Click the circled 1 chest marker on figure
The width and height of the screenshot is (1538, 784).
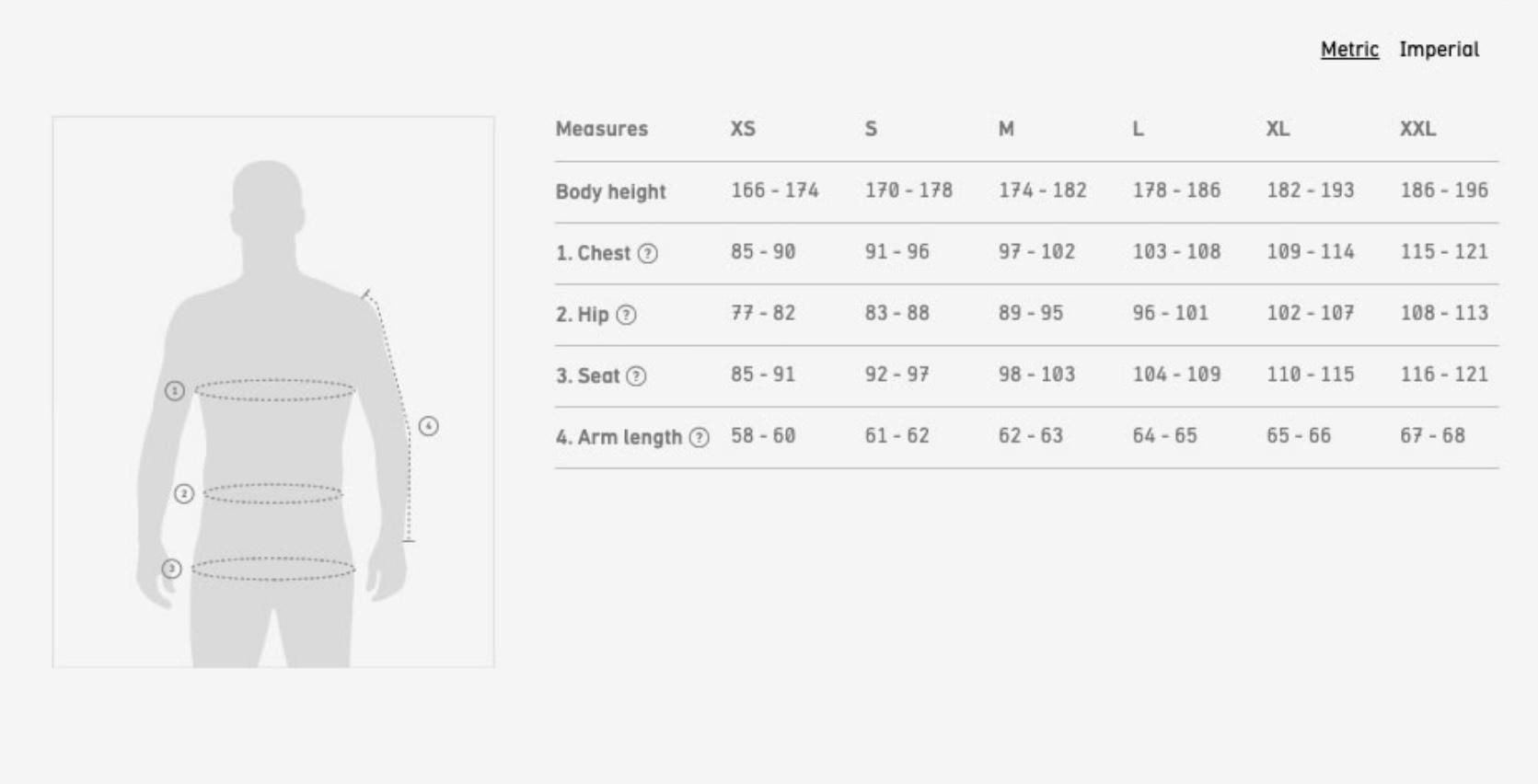click(x=175, y=391)
